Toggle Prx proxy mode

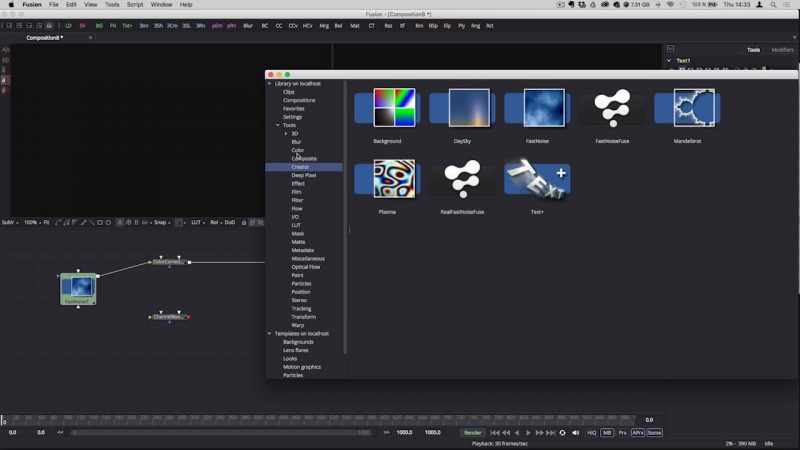[x=622, y=433]
